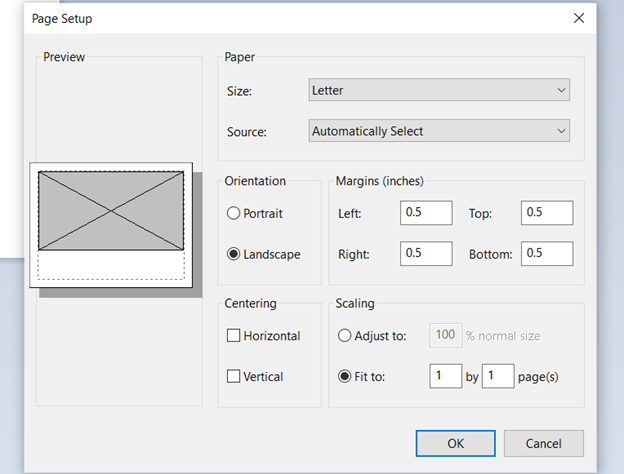
Task: Click the Page Setup title bar
Action: coord(300,18)
